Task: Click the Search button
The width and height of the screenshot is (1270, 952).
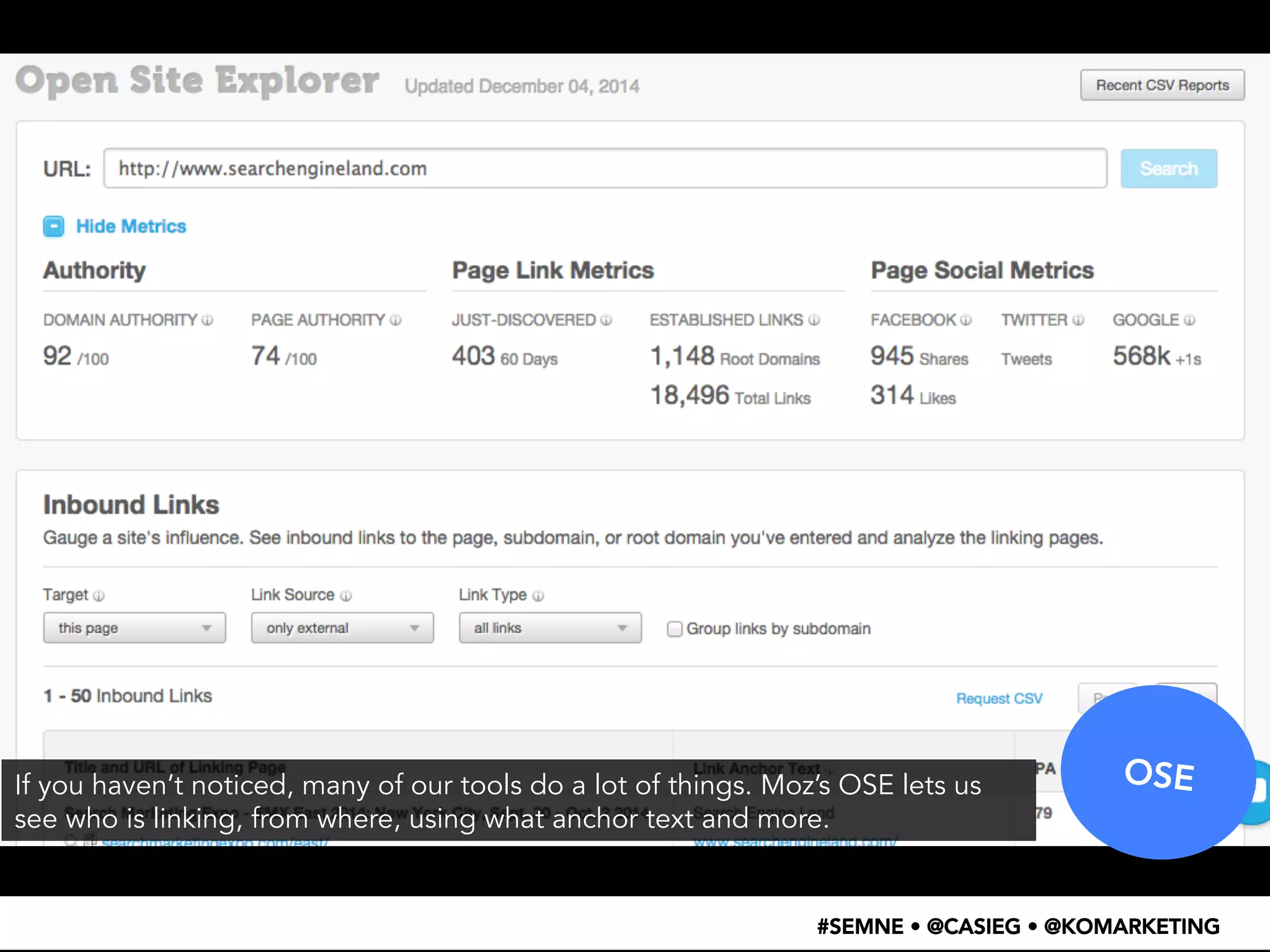Action: (x=1169, y=169)
